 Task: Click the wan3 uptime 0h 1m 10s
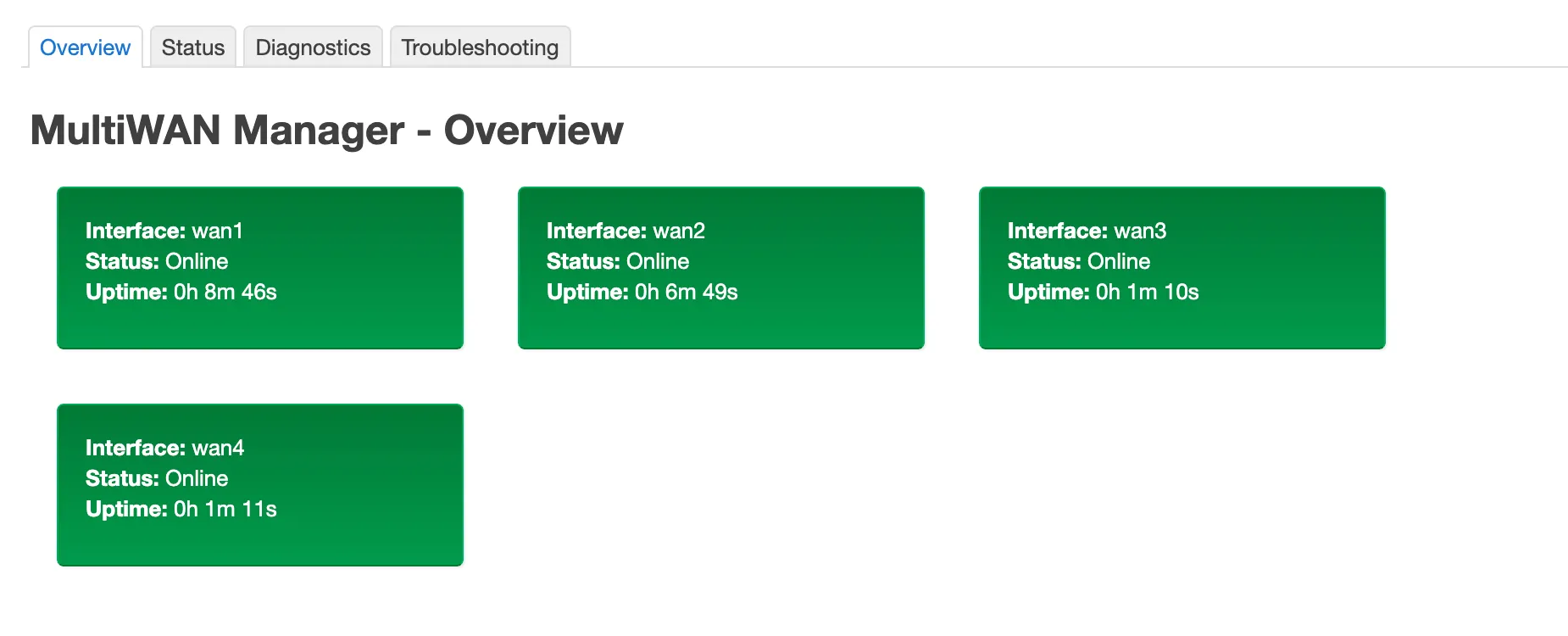(1103, 292)
